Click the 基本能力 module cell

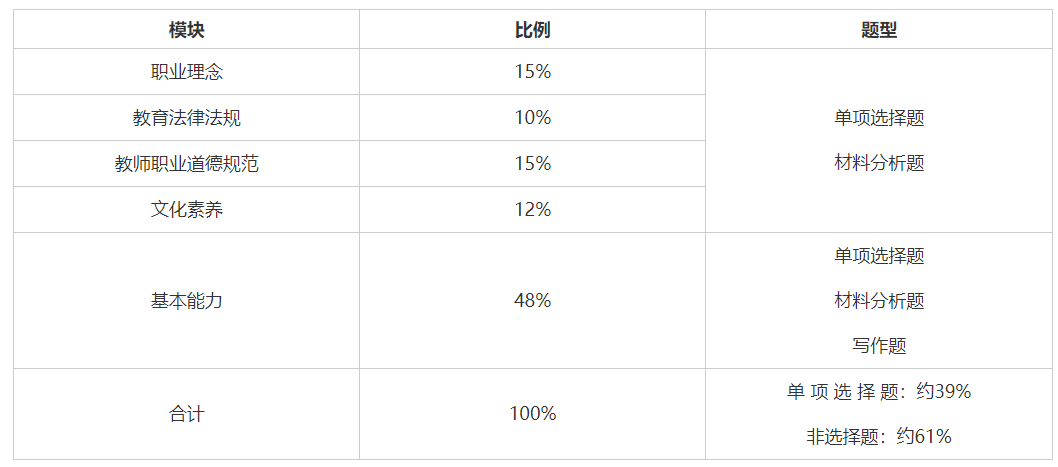(186, 300)
